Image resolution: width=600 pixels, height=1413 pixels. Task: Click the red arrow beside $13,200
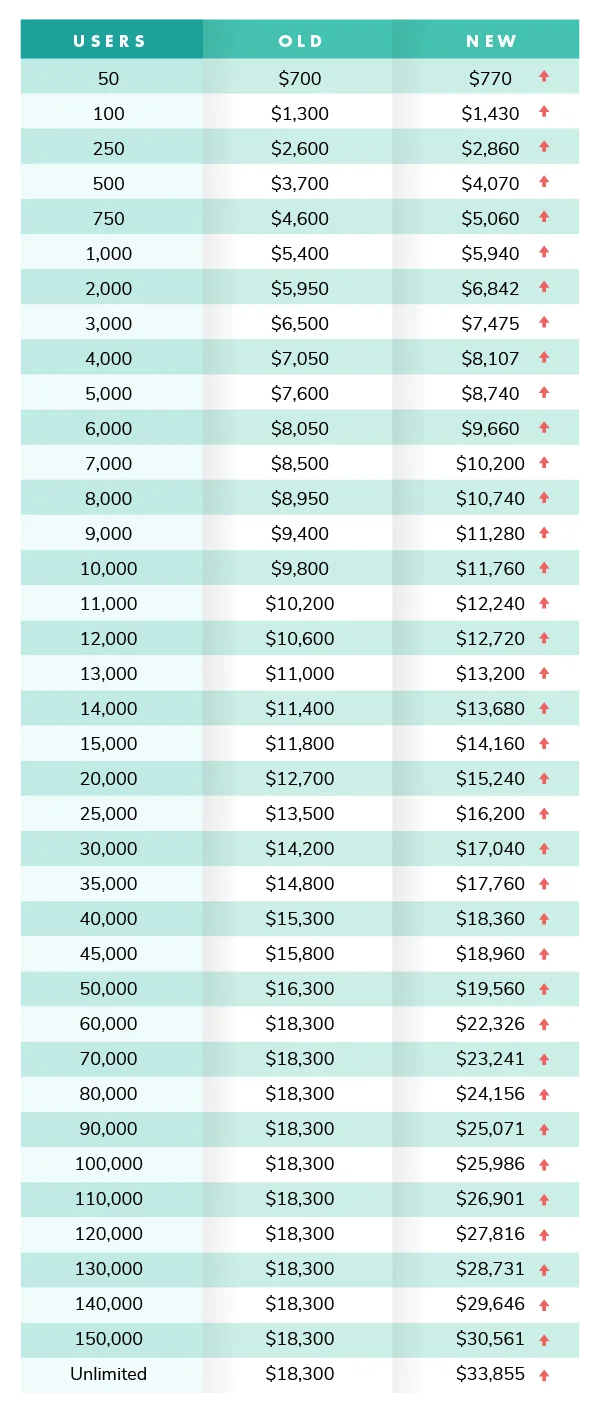(544, 673)
